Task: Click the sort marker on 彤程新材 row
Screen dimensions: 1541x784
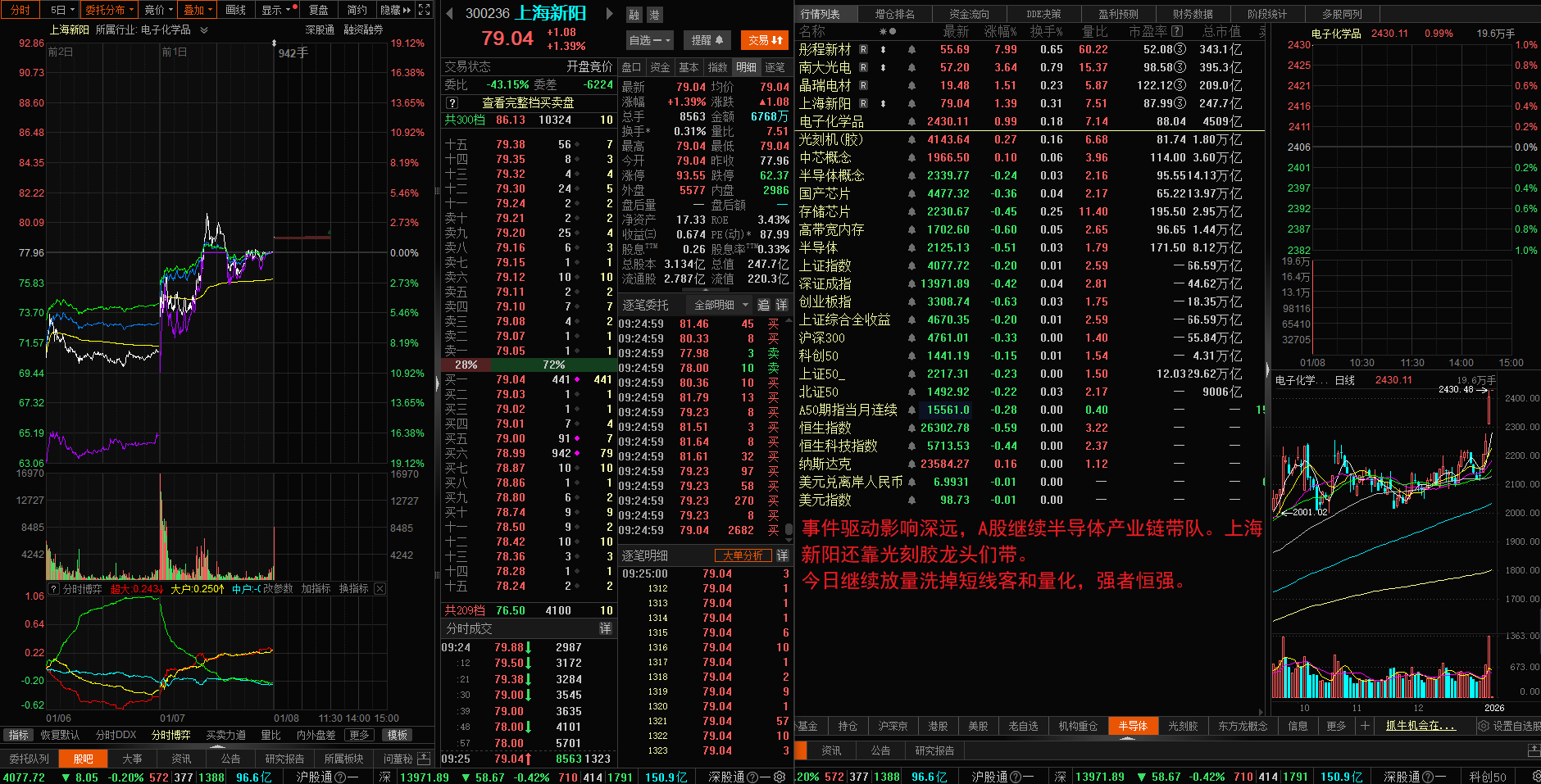Action: (x=883, y=49)
